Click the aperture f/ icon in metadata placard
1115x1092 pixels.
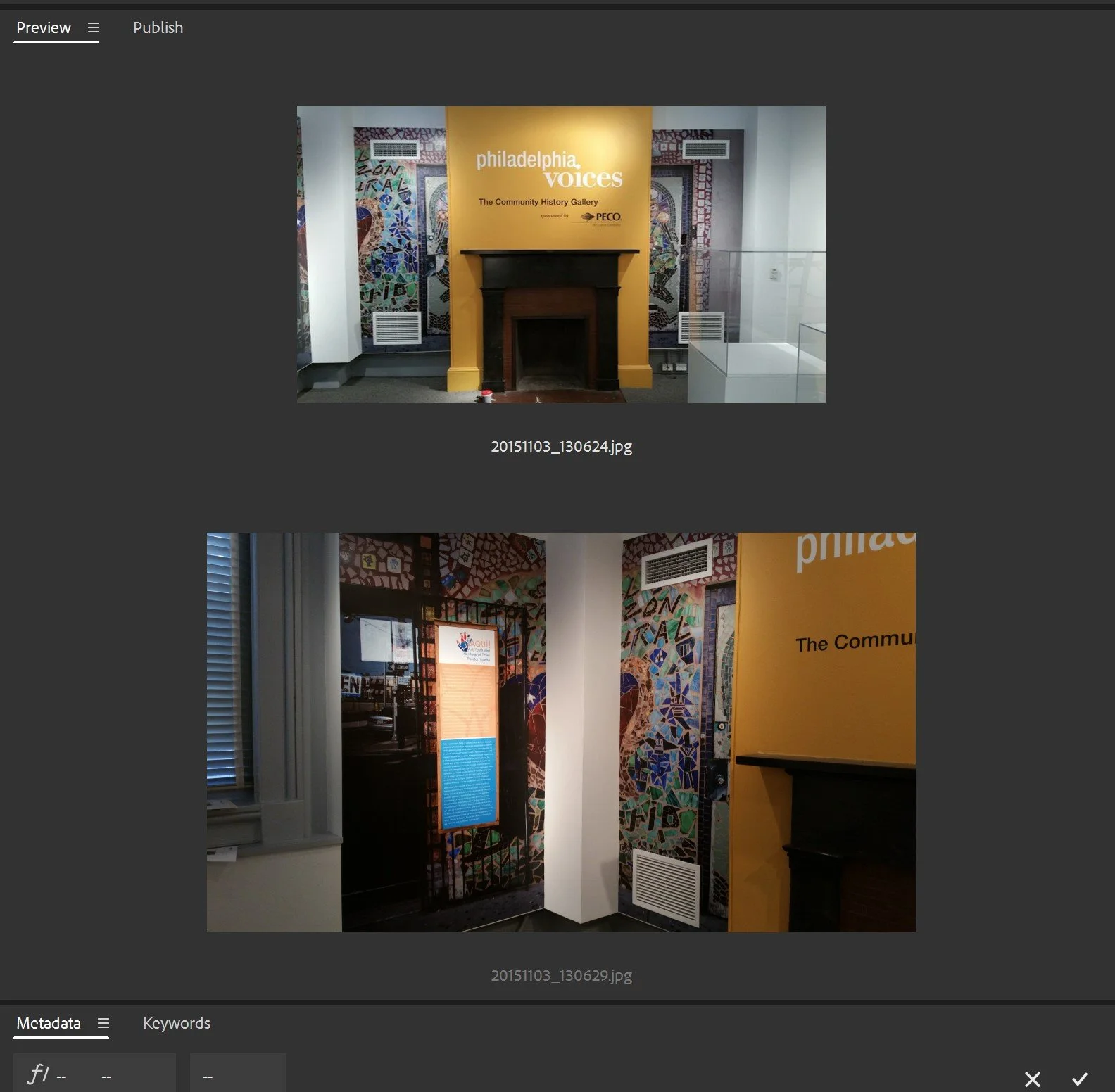click(x=37, y=1074)
